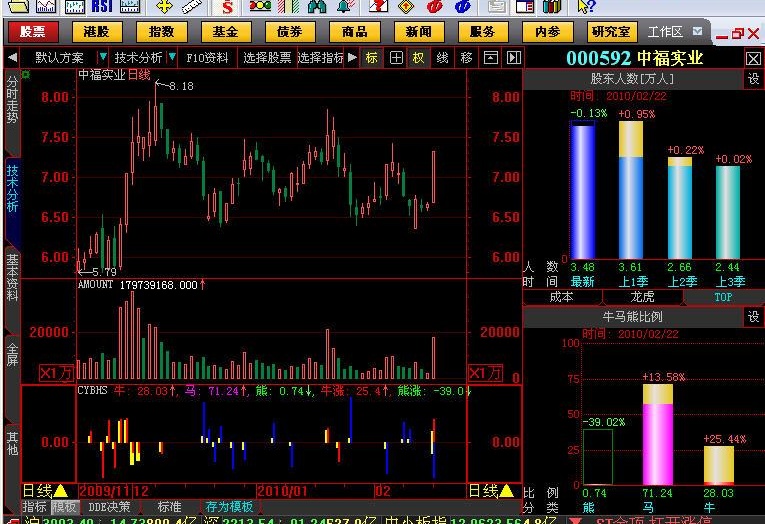765x524 pixels.
Task: Open the traffic light signal icon
Action: click(260, 6)
